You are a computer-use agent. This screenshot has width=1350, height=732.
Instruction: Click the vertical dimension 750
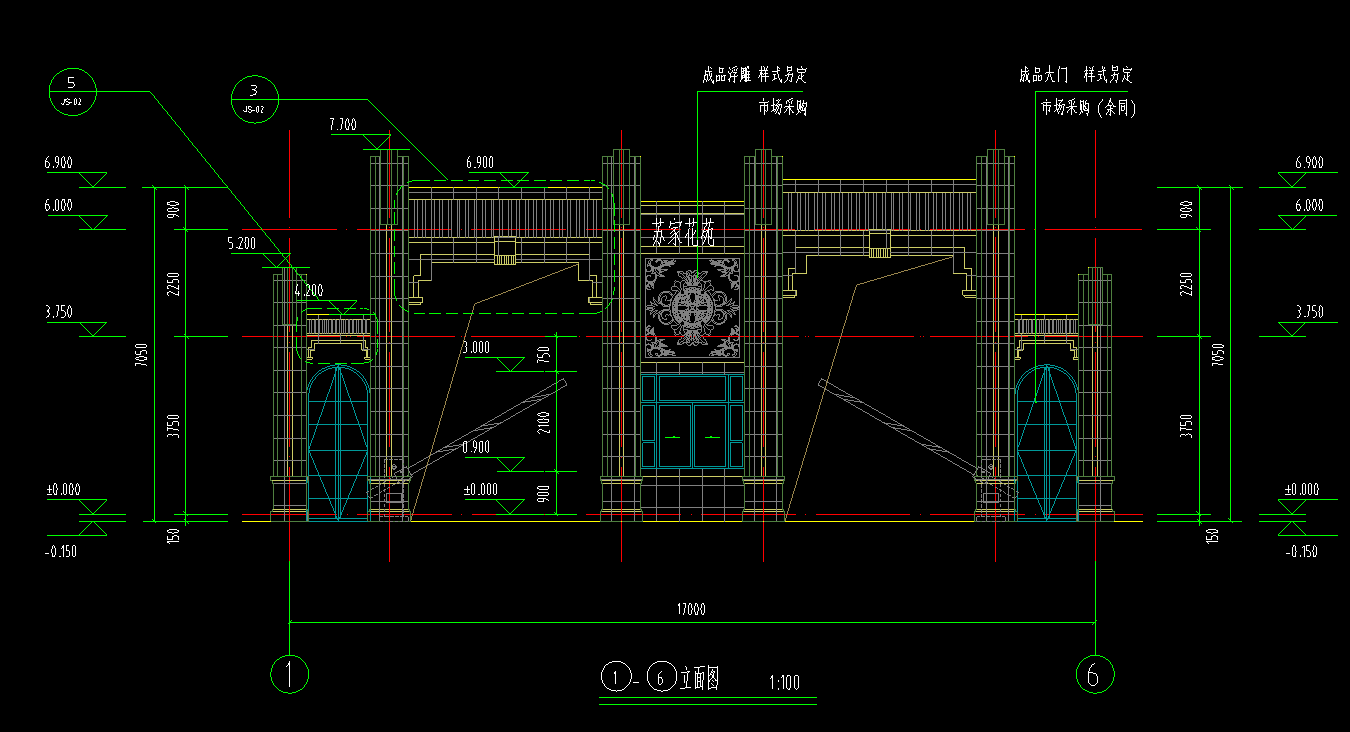click(x=544, y=354)
